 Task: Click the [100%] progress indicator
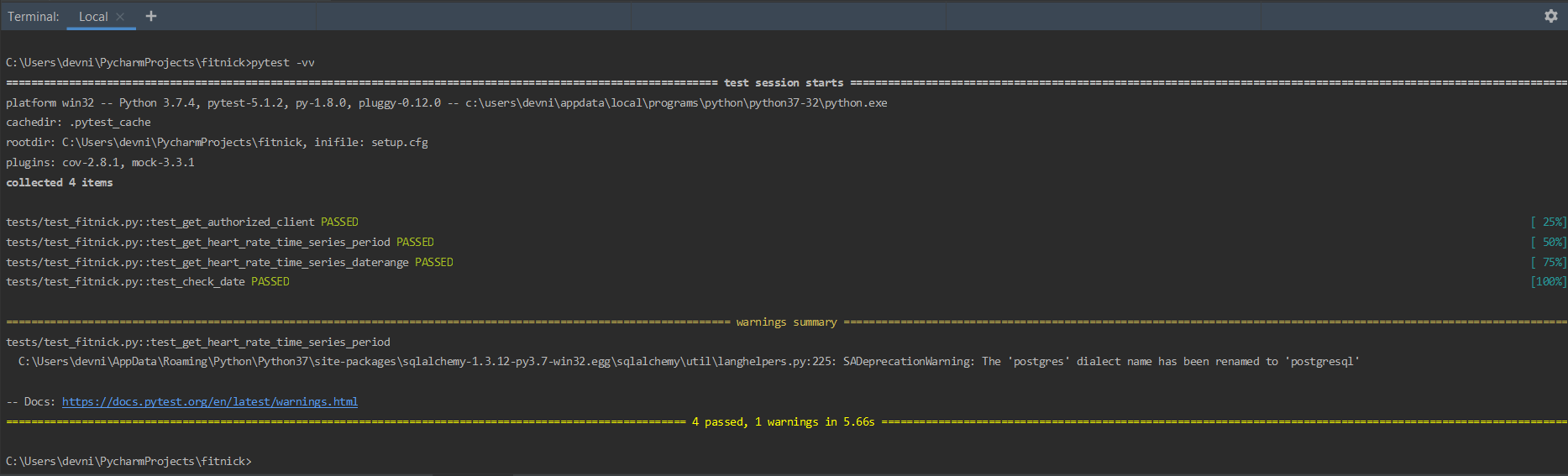pos(1548,281)
